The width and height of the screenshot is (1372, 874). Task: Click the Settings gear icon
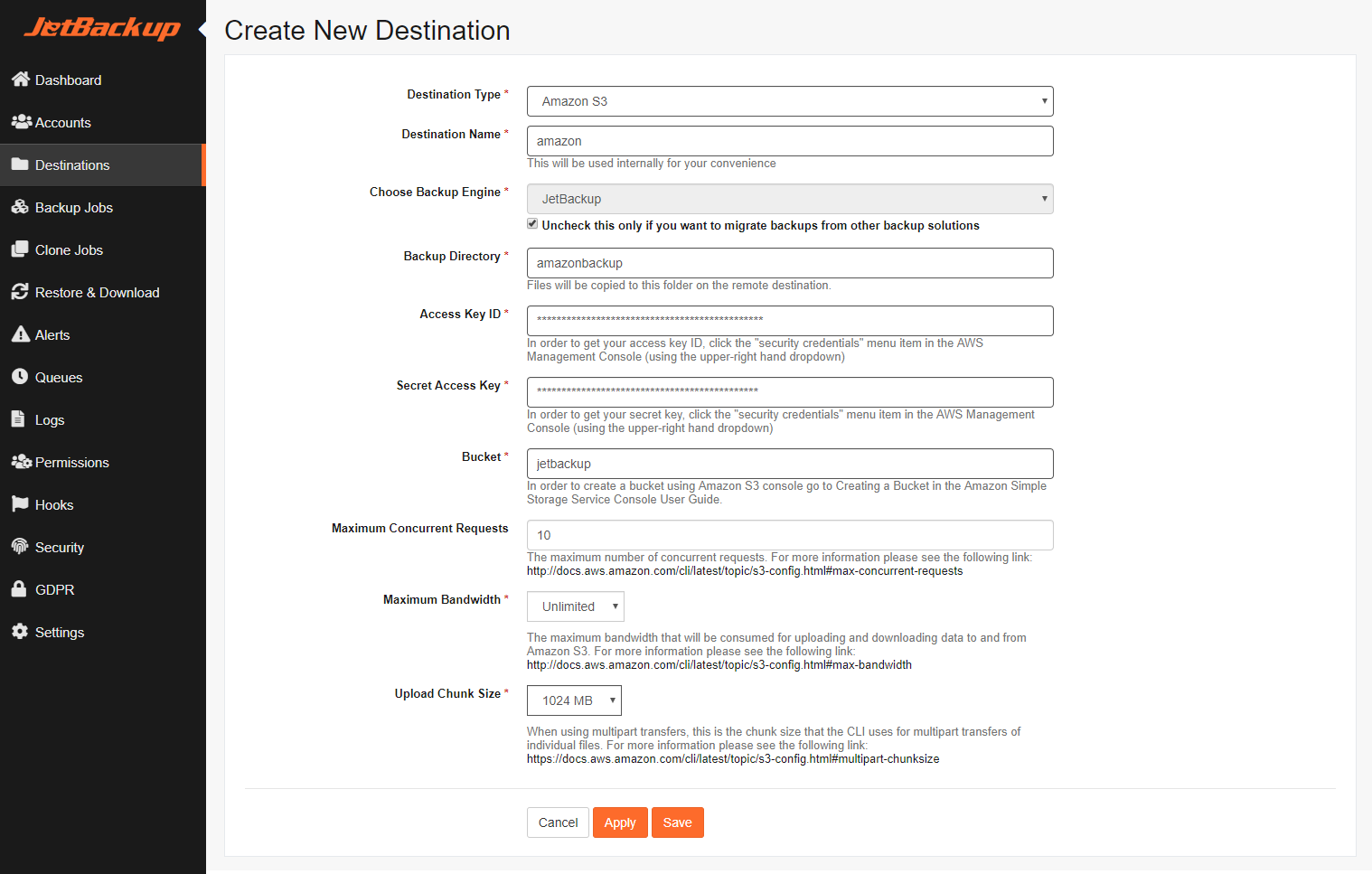pos(20,632)
